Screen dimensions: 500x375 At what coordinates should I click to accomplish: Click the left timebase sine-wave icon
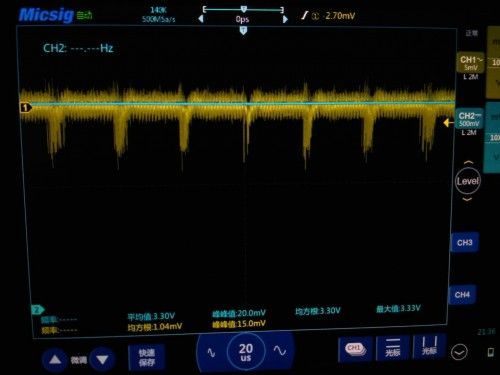211,352
